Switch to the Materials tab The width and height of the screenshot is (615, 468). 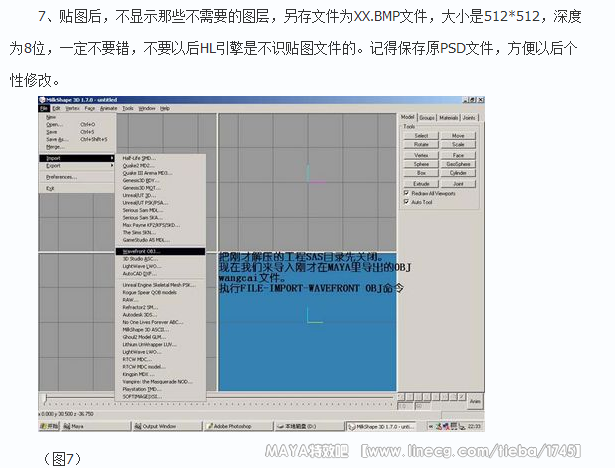[x=448, y=118]
